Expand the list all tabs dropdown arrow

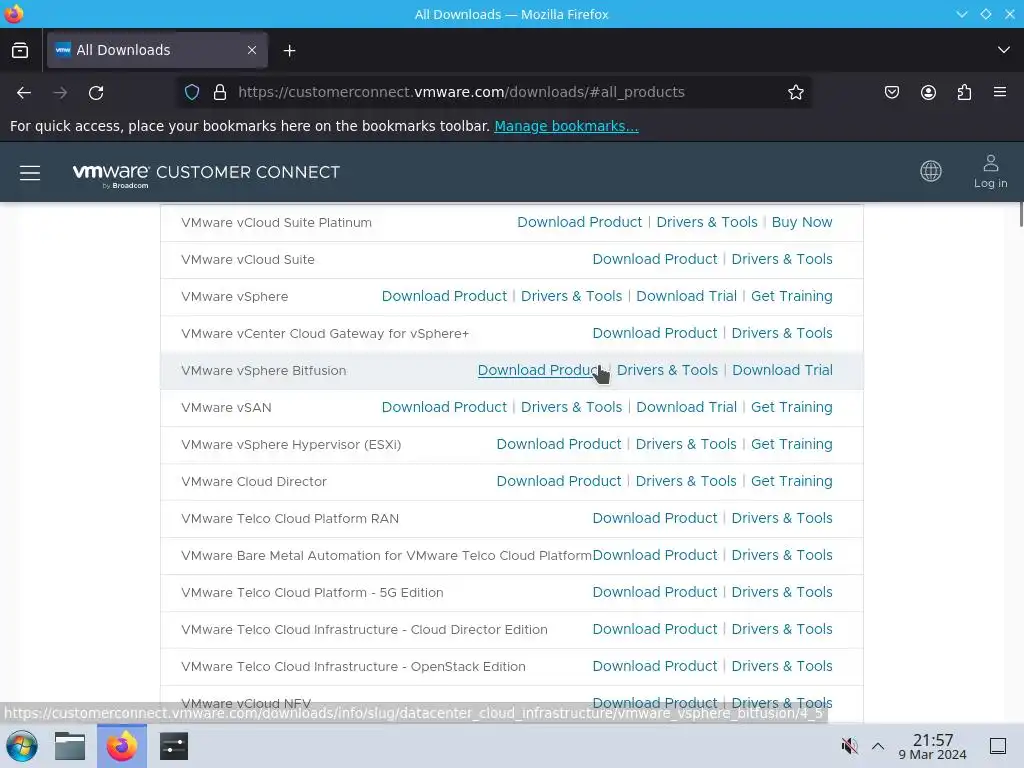point(1004,50)
